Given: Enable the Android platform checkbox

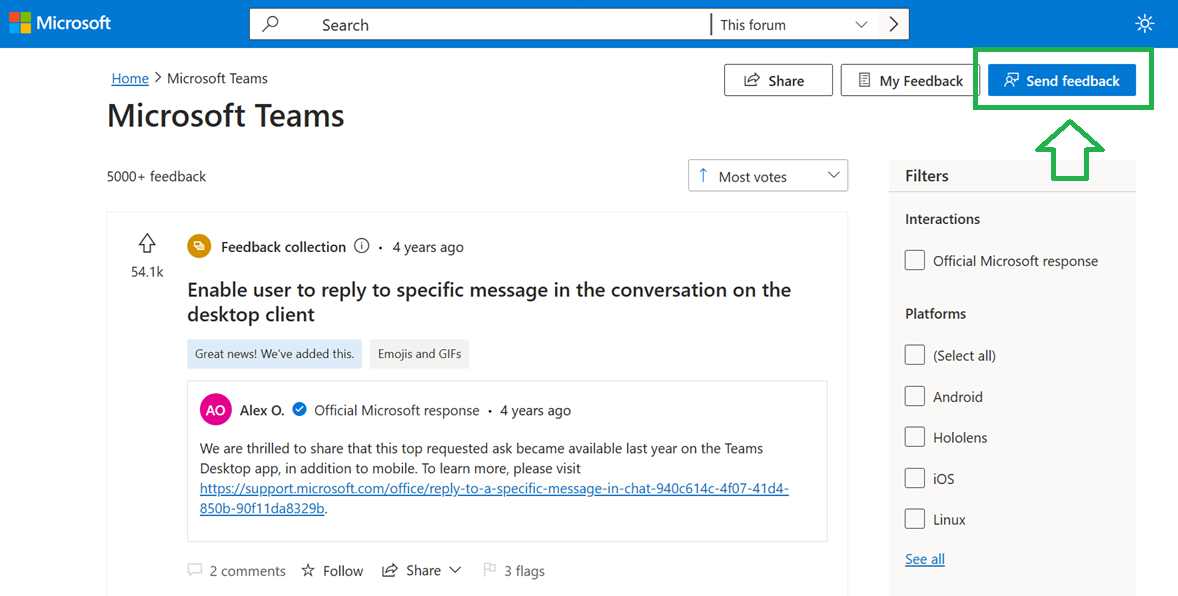Looking at the screenshot, I should pyautogui.click(x=914, y=396).
